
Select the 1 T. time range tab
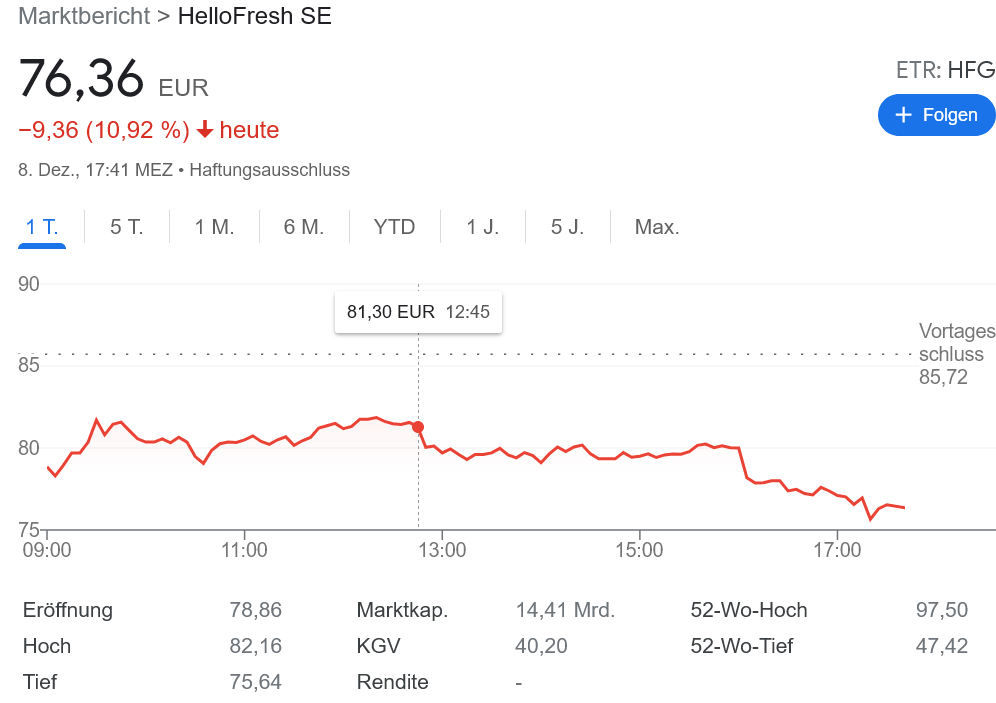click(41, 227)
